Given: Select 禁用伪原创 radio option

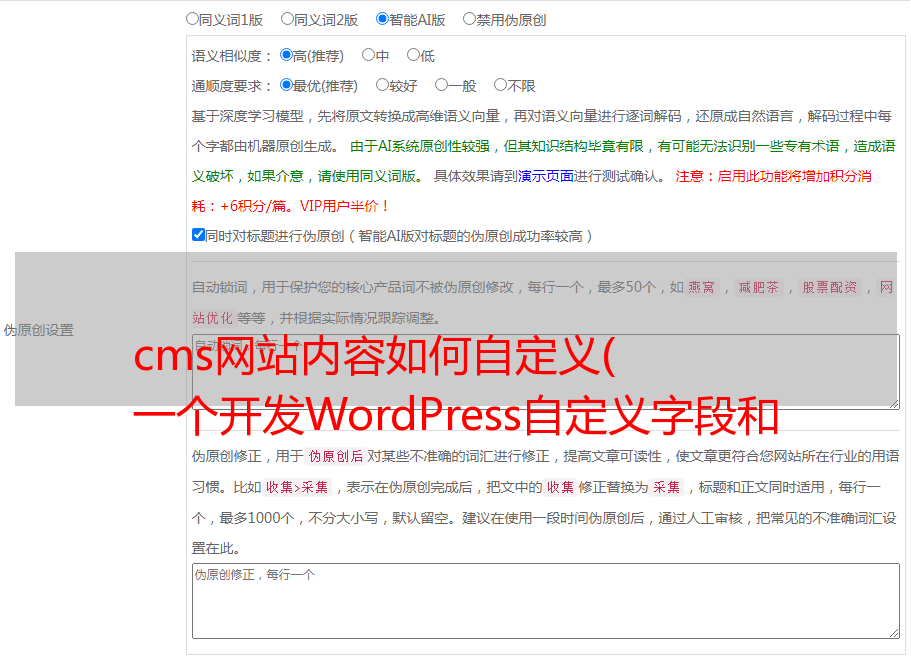Looking at the screenshot, I should 469,19.
